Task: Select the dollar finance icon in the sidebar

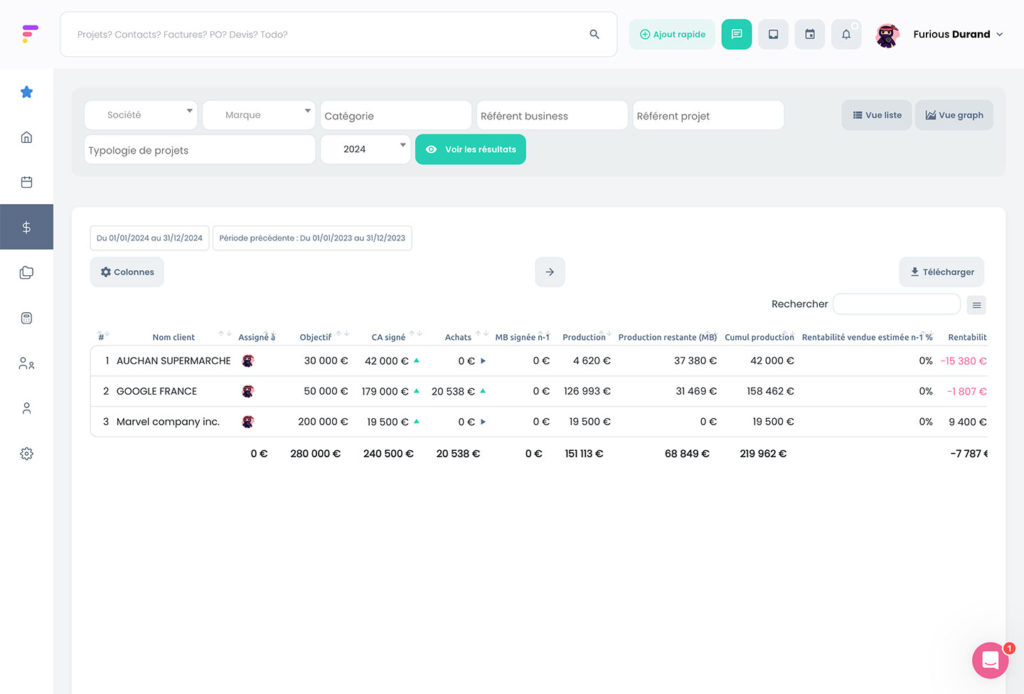Action: click(26, 227)
